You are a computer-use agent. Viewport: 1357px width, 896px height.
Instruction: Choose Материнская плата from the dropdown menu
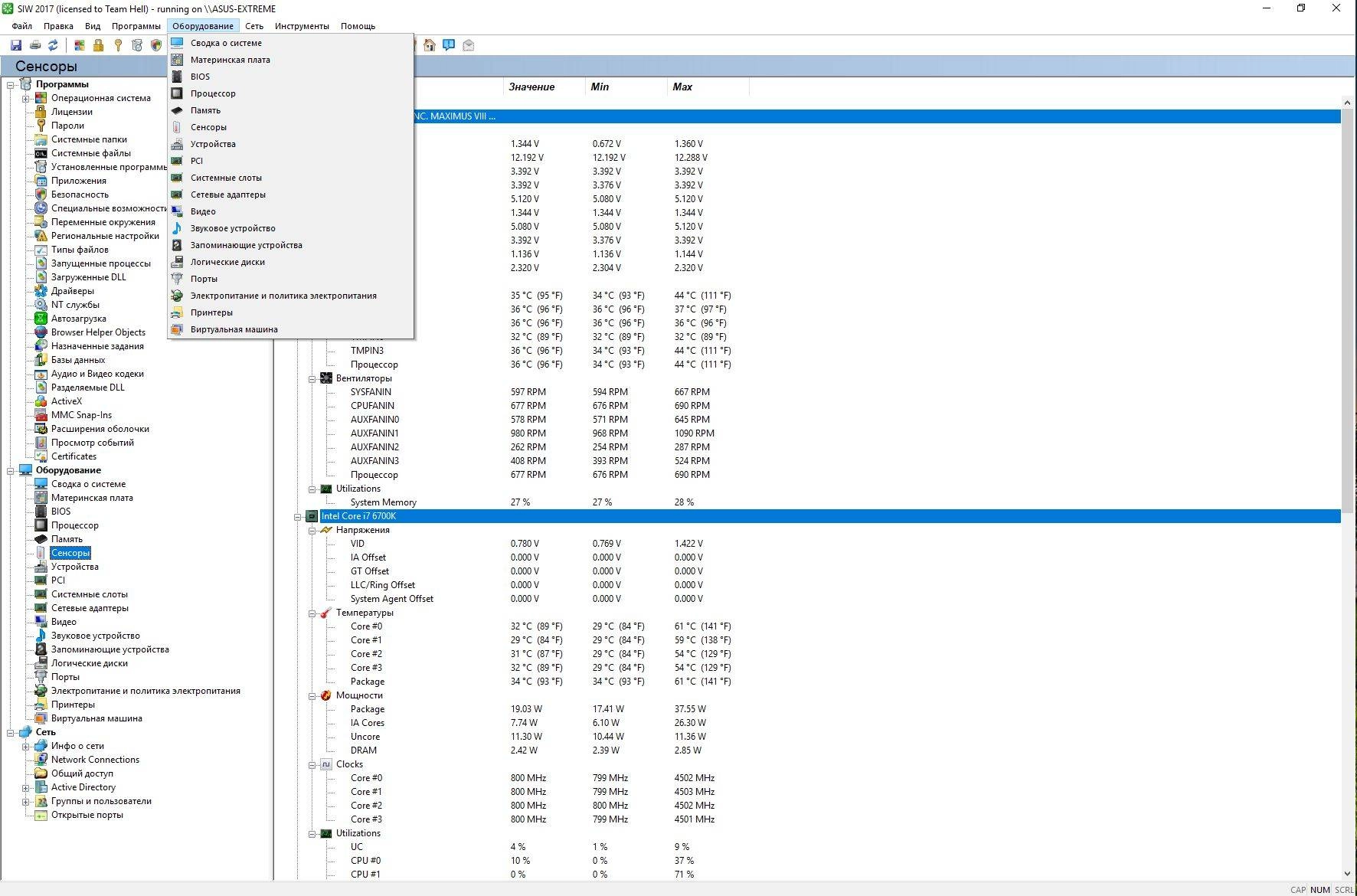tap(291, 60)
